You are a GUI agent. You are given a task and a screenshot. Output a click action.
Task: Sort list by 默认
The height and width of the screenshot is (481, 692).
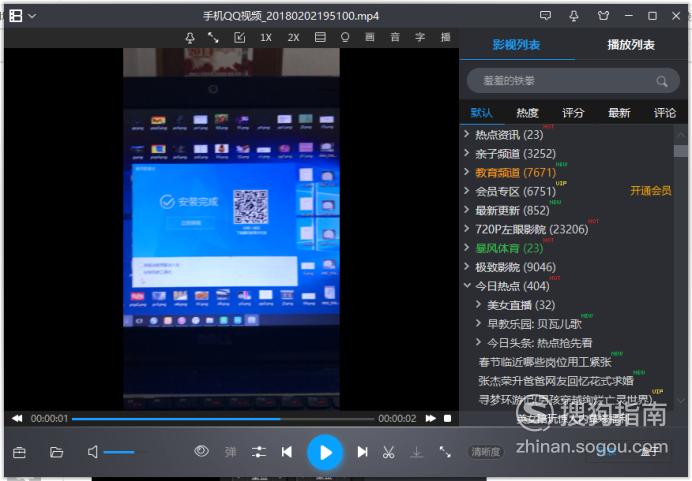pos(481,113)
